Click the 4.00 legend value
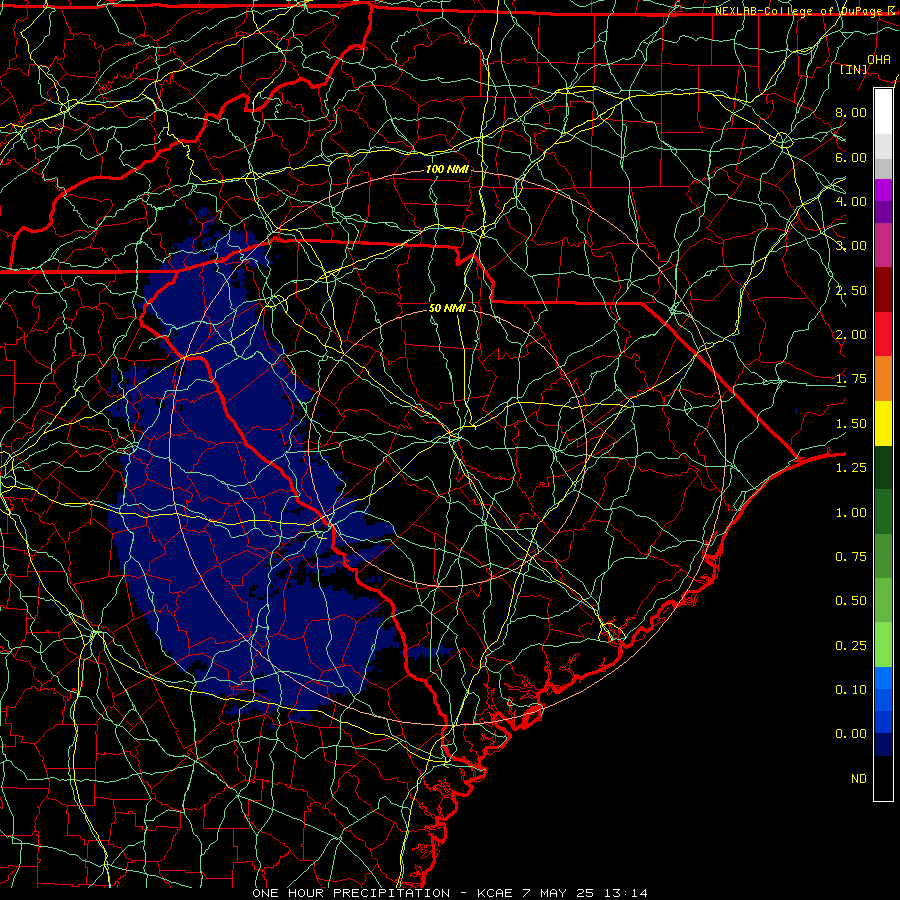The image size is (900, 900). (851, 201)
